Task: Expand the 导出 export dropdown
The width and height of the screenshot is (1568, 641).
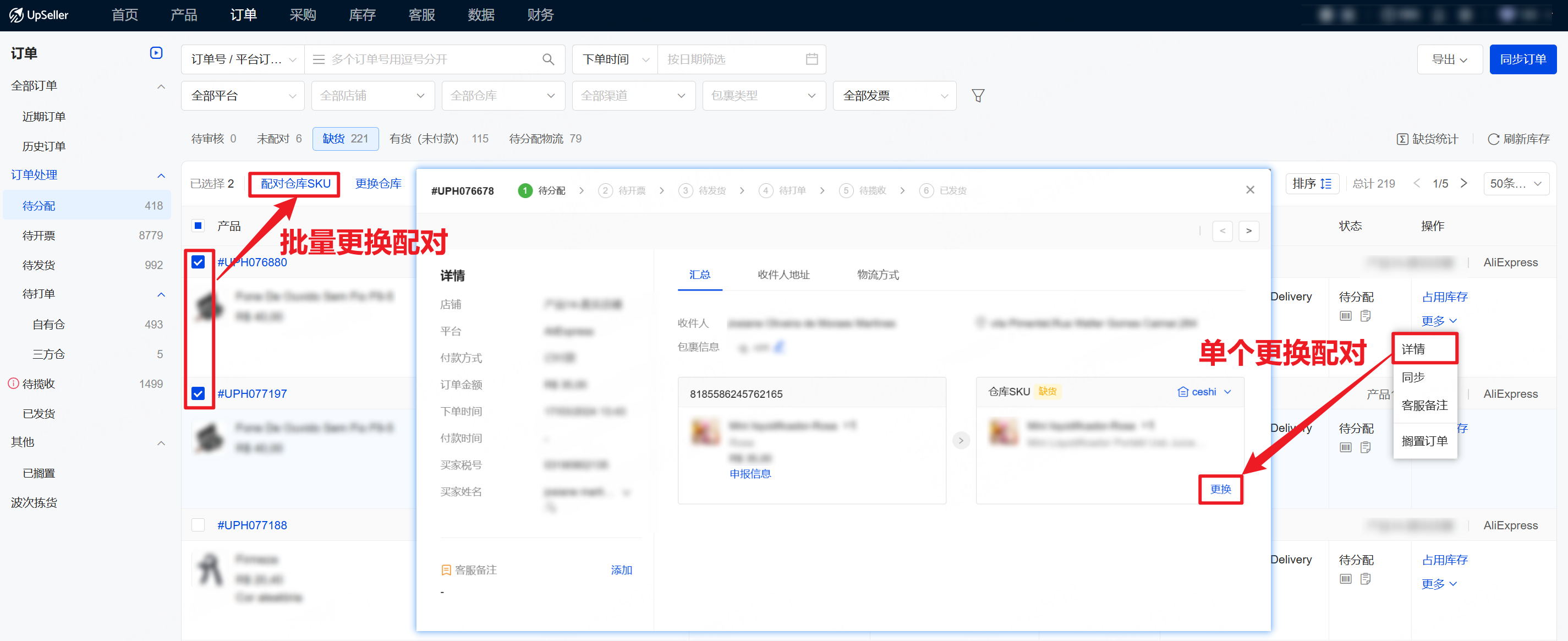Action: pos(1449,59)
